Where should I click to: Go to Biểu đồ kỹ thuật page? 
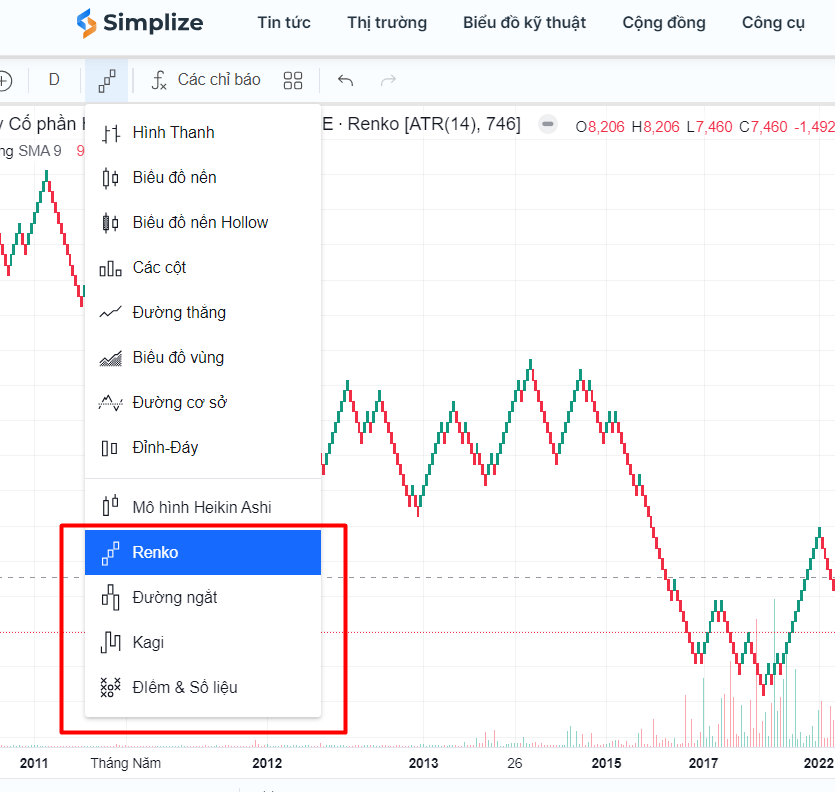[524, 23]
